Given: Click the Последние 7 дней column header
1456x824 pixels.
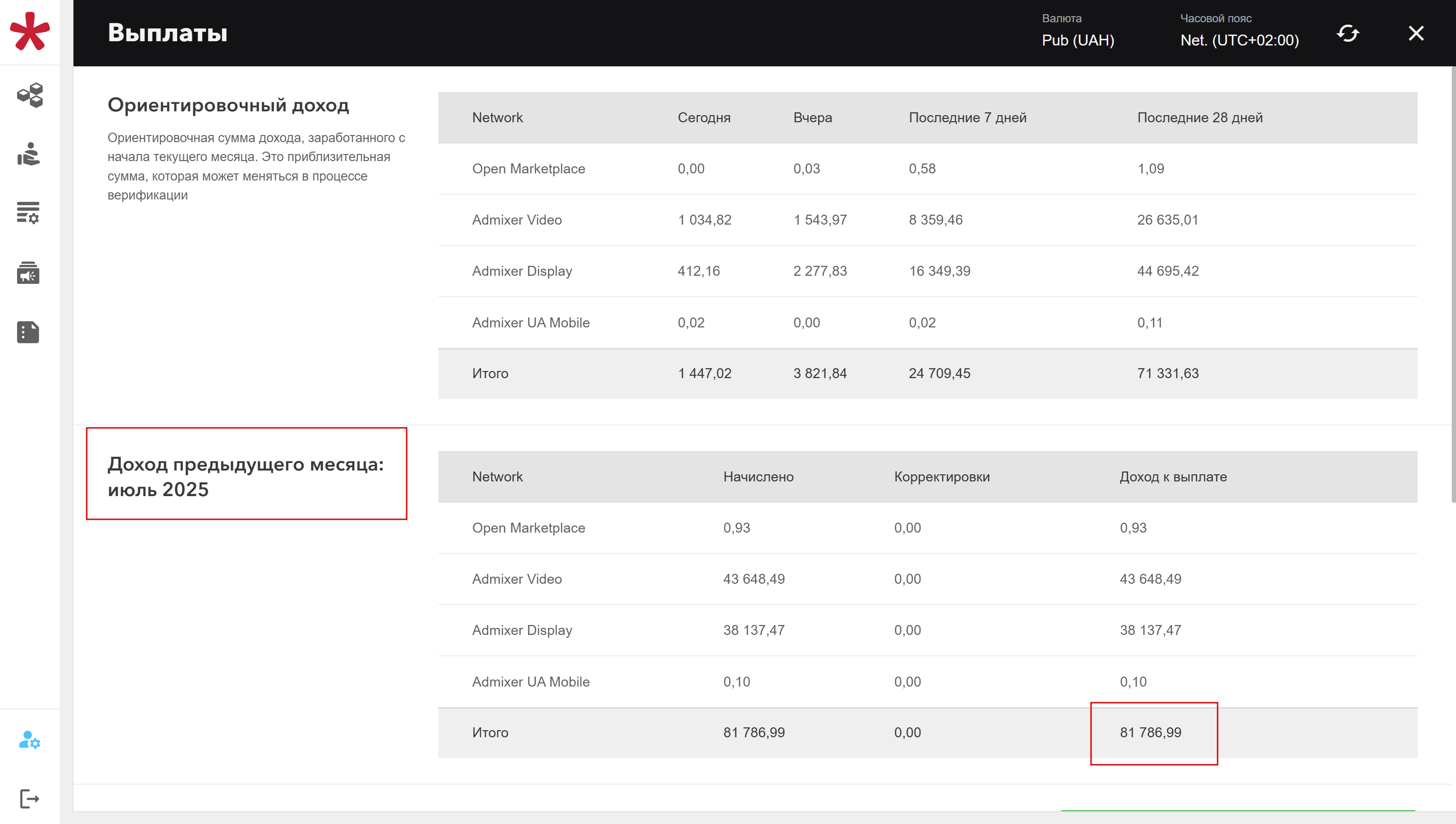Looking at the screenshot, I should 967,118.
